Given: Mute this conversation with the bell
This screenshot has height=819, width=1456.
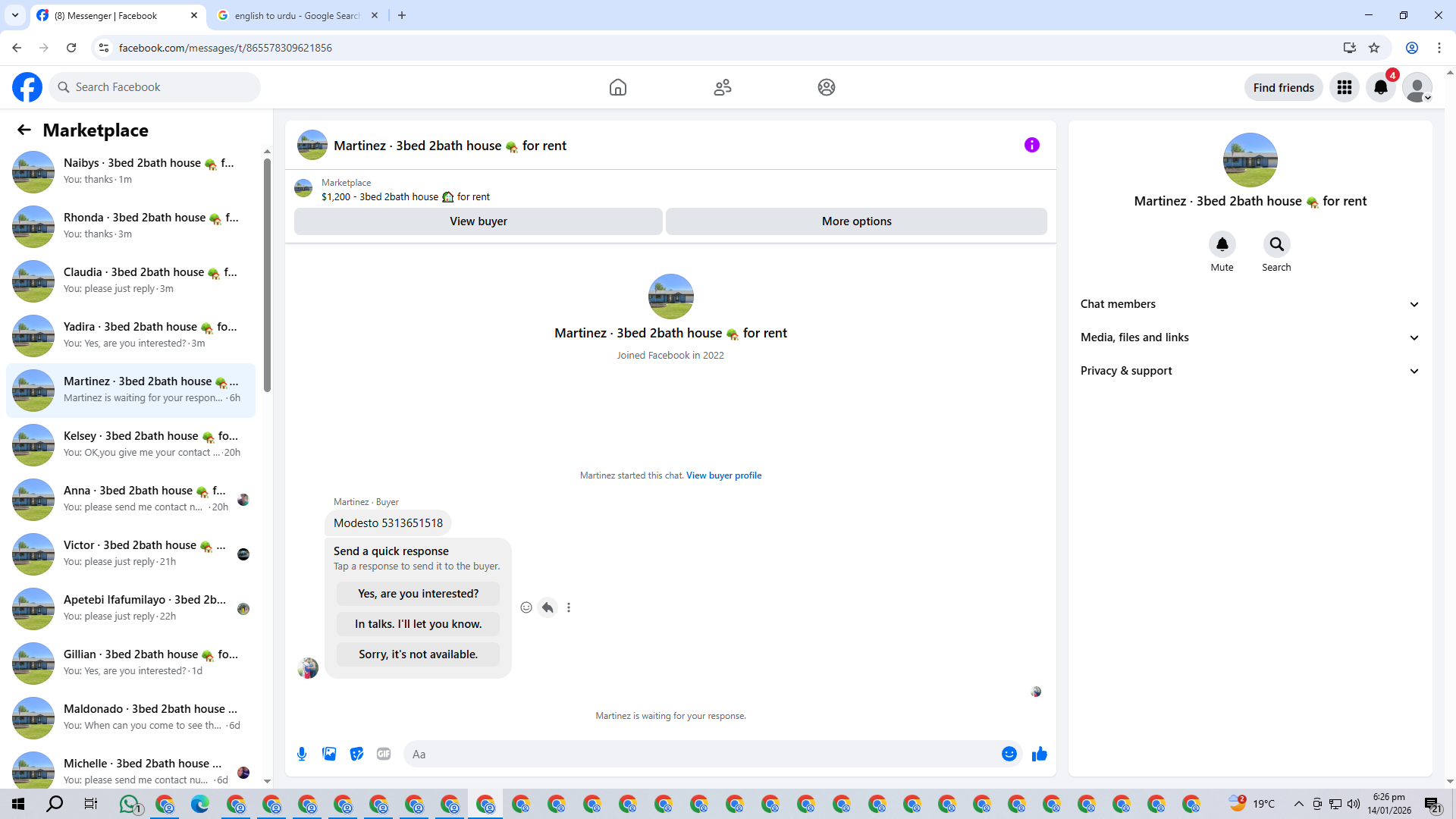Looking at the screenshot, I should (1222, 244).
